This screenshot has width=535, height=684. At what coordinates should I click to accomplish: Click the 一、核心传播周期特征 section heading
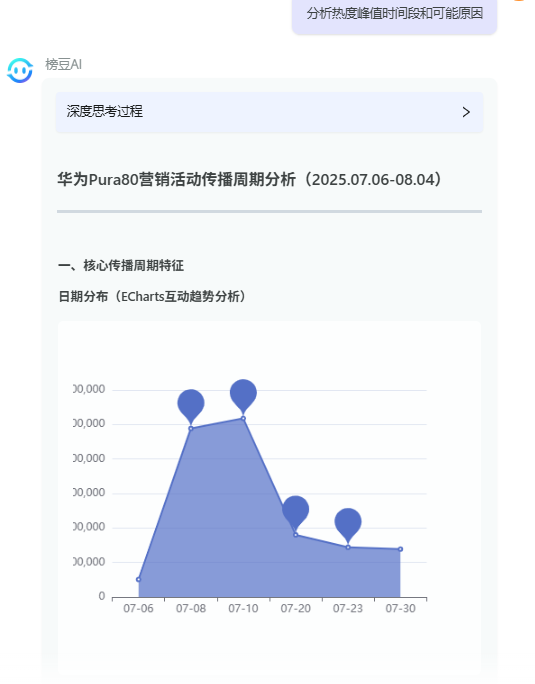[121, 265]
